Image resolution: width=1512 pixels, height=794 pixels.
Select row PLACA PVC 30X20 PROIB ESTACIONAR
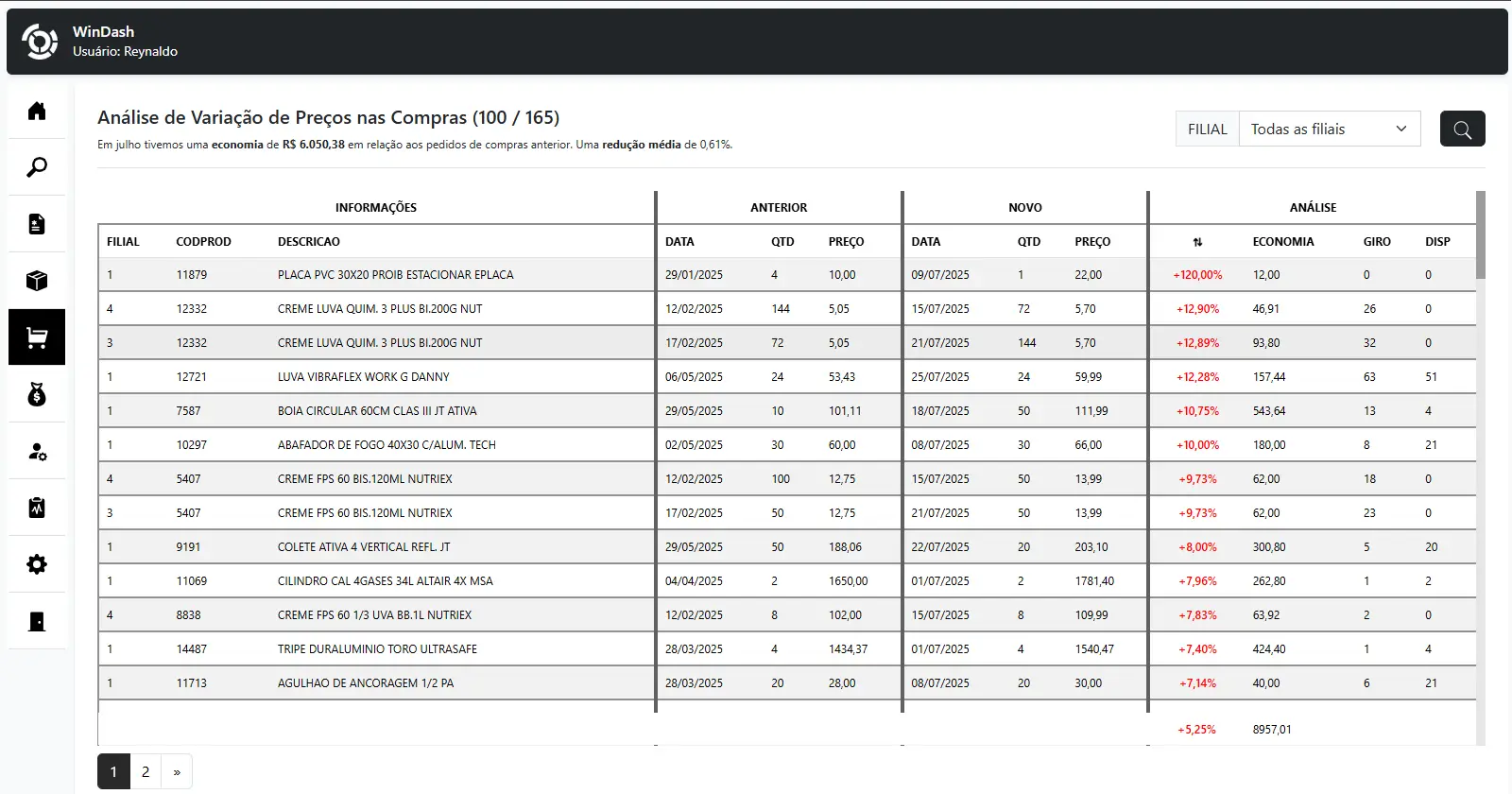(395, 275)
